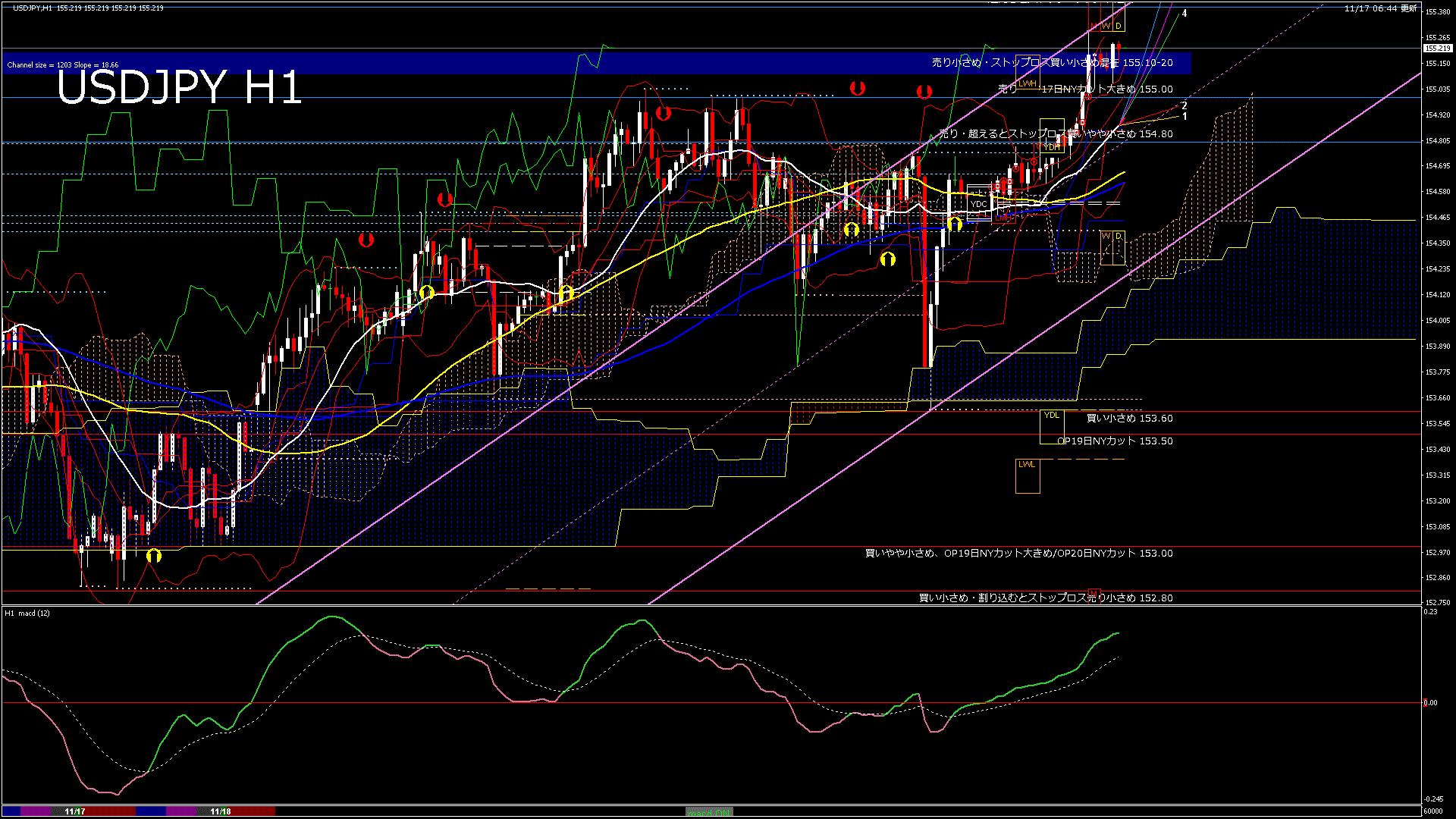Click red sell arrow near 155.035 level
Viewport: 1456px width, 819px height.
coord(858,88)
